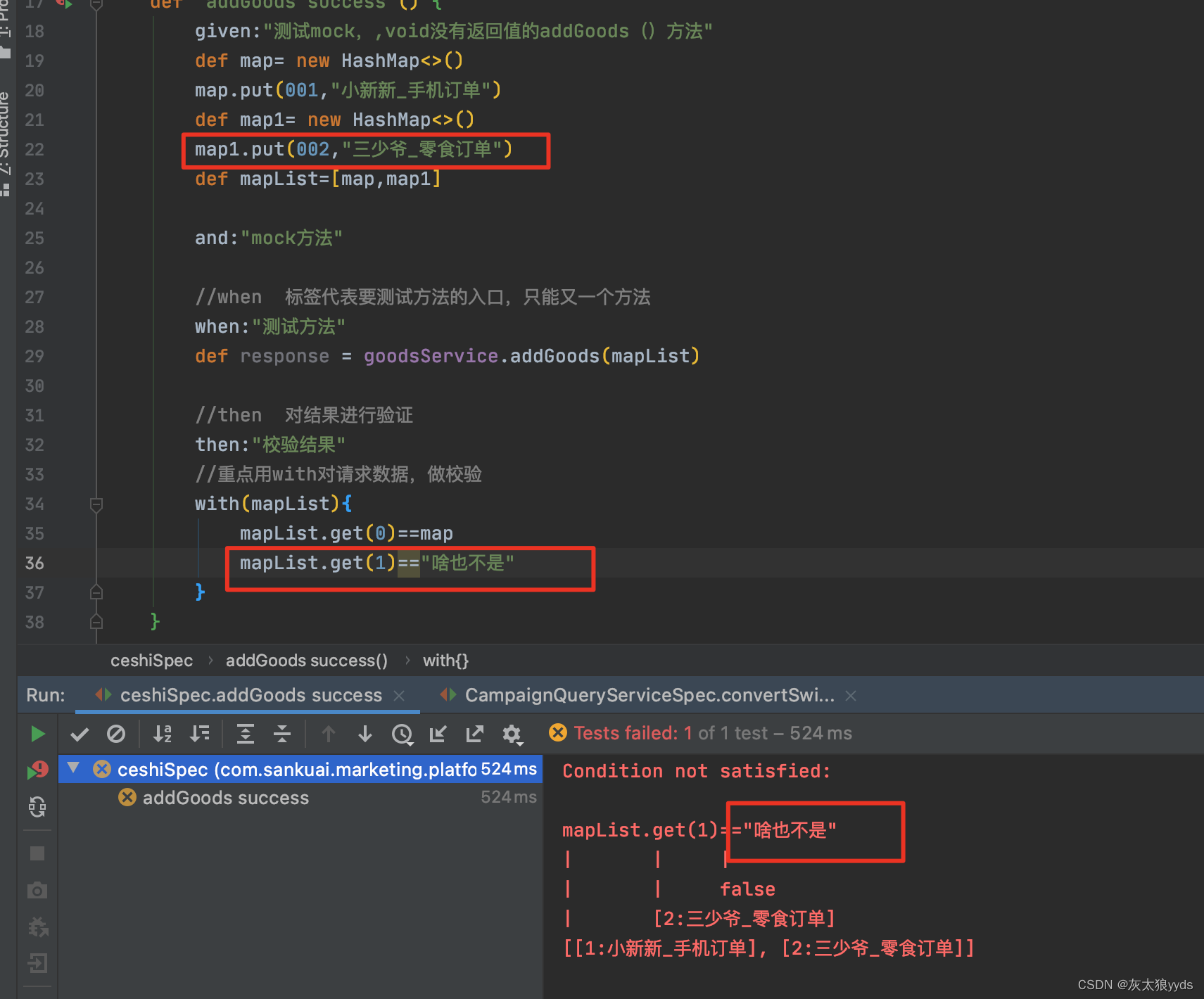Toggle auto-test rerun icon
This screenshot has height=999, width=1204.
[x=37, y=807]
